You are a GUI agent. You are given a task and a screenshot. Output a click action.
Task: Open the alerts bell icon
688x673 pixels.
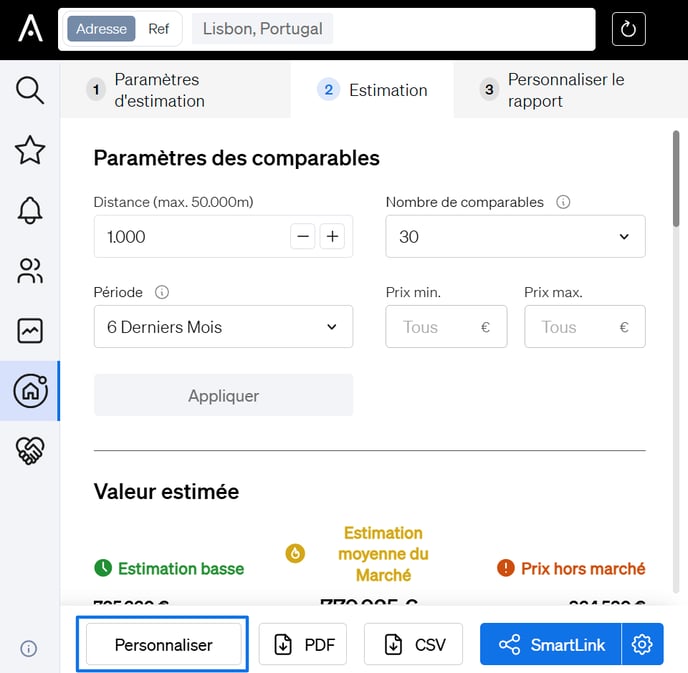30,210
